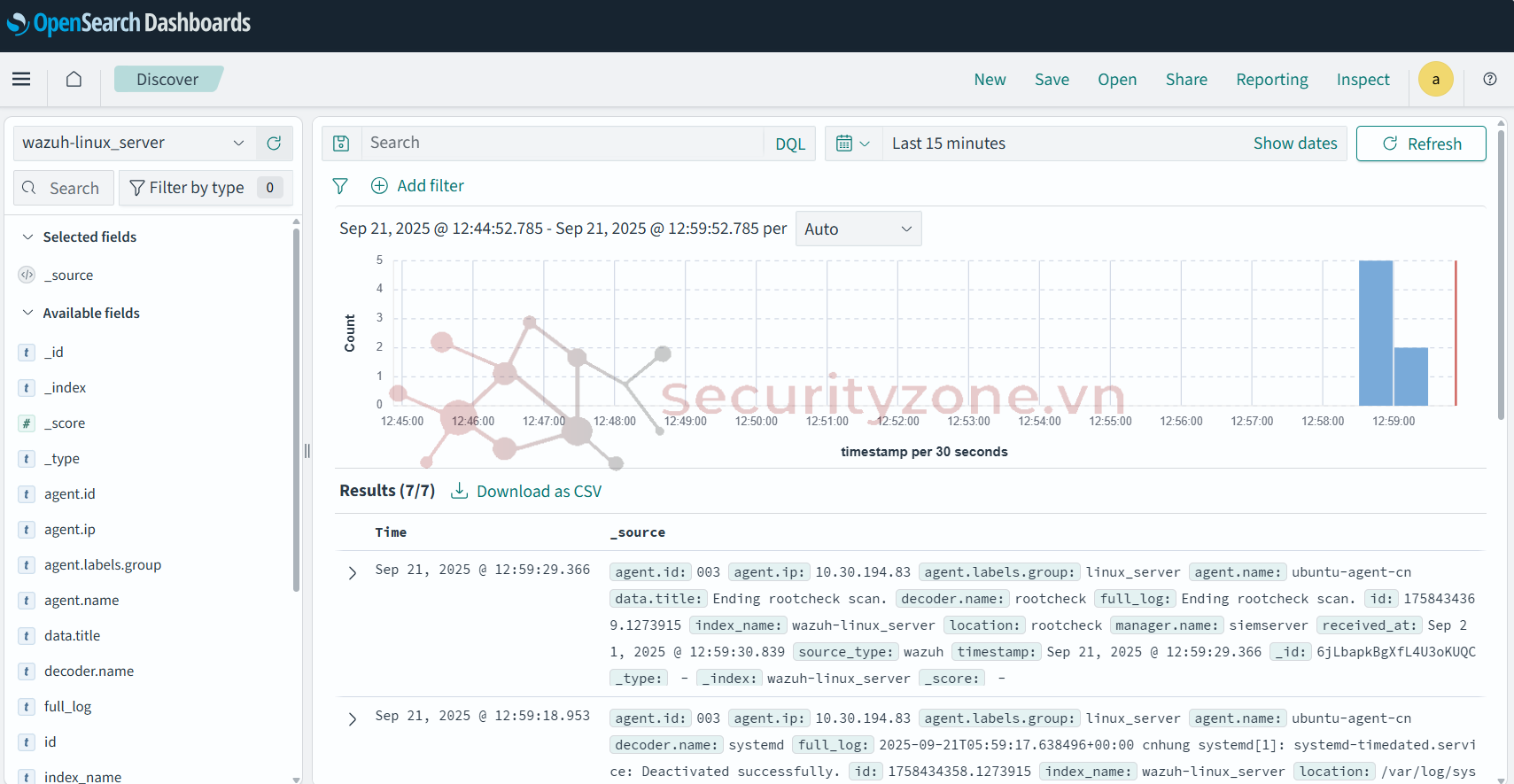Click the Refresh button
This screenshot has width=1514, height=784.
coord(1421,144)
